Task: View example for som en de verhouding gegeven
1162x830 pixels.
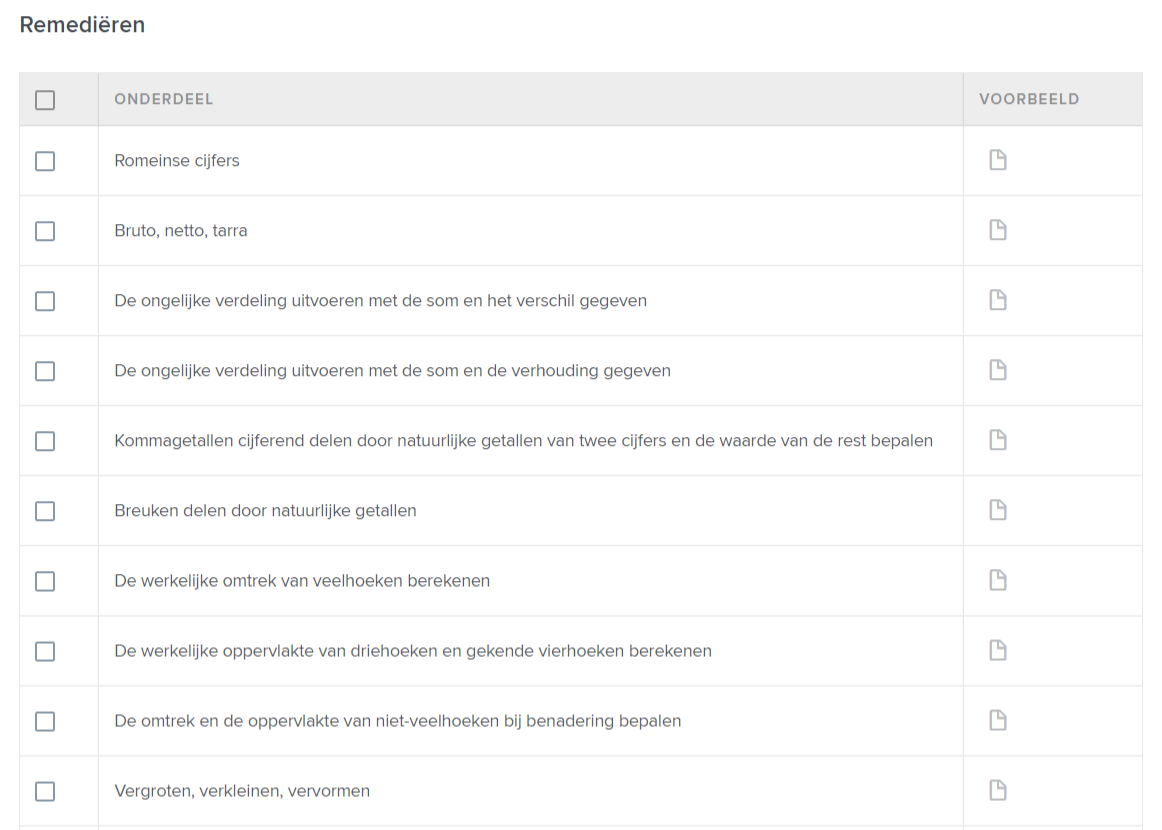Action: point(997,370)
